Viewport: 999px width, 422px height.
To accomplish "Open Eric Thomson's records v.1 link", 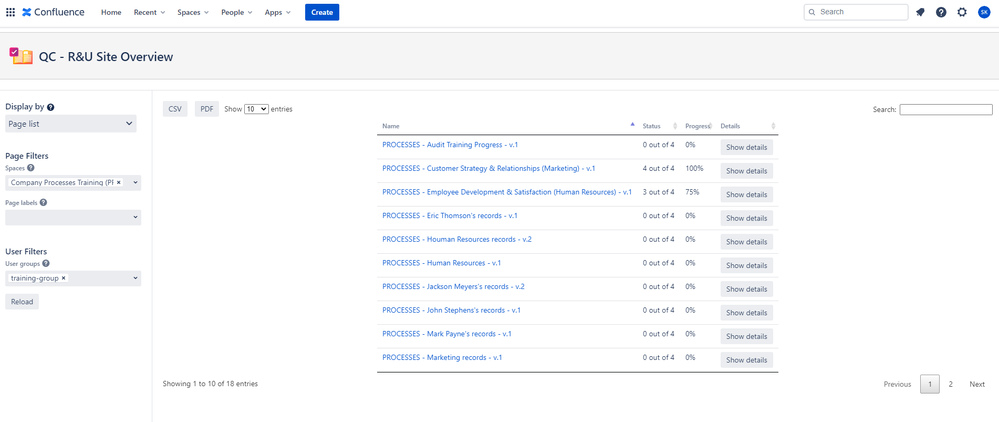I will tap(450, 215).
